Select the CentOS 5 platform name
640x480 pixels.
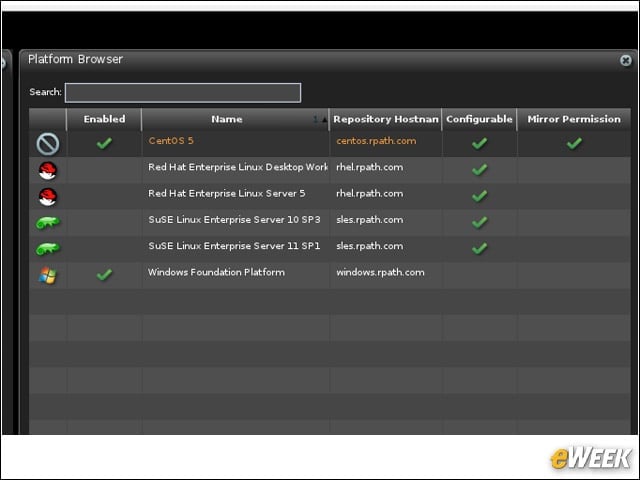[x=171, y=141]
